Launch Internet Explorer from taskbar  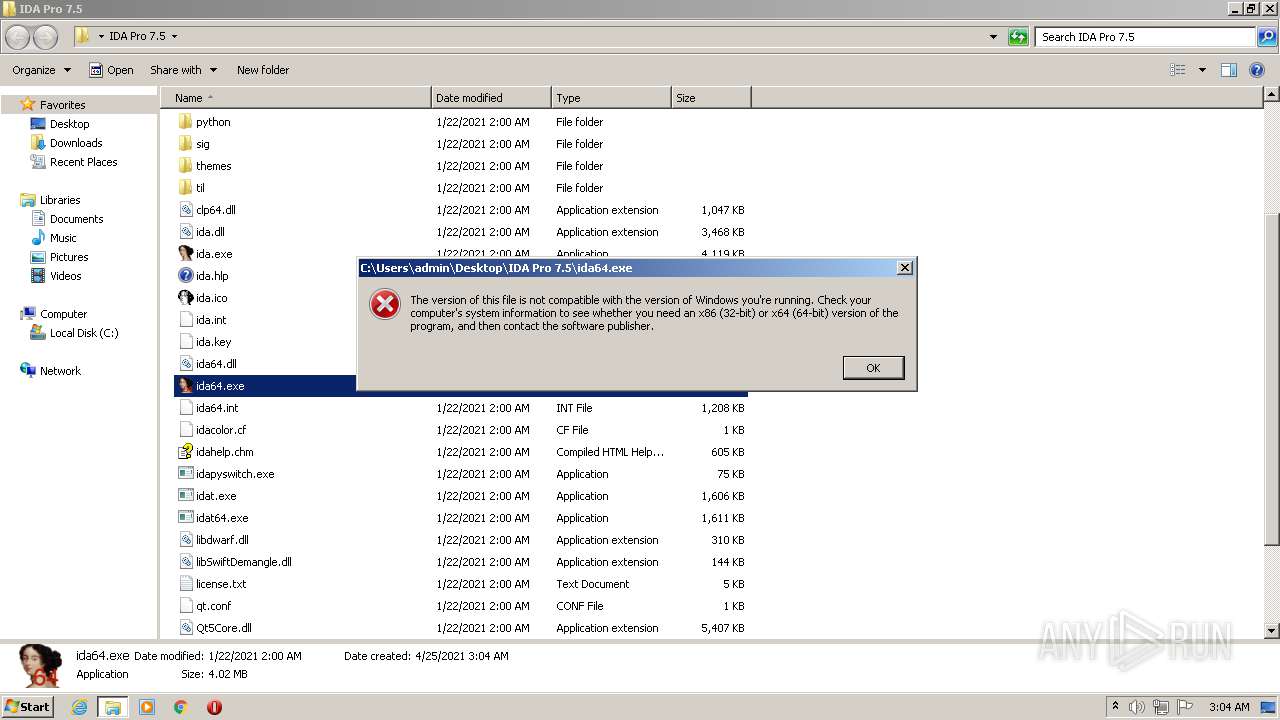(x=79, y=707)
